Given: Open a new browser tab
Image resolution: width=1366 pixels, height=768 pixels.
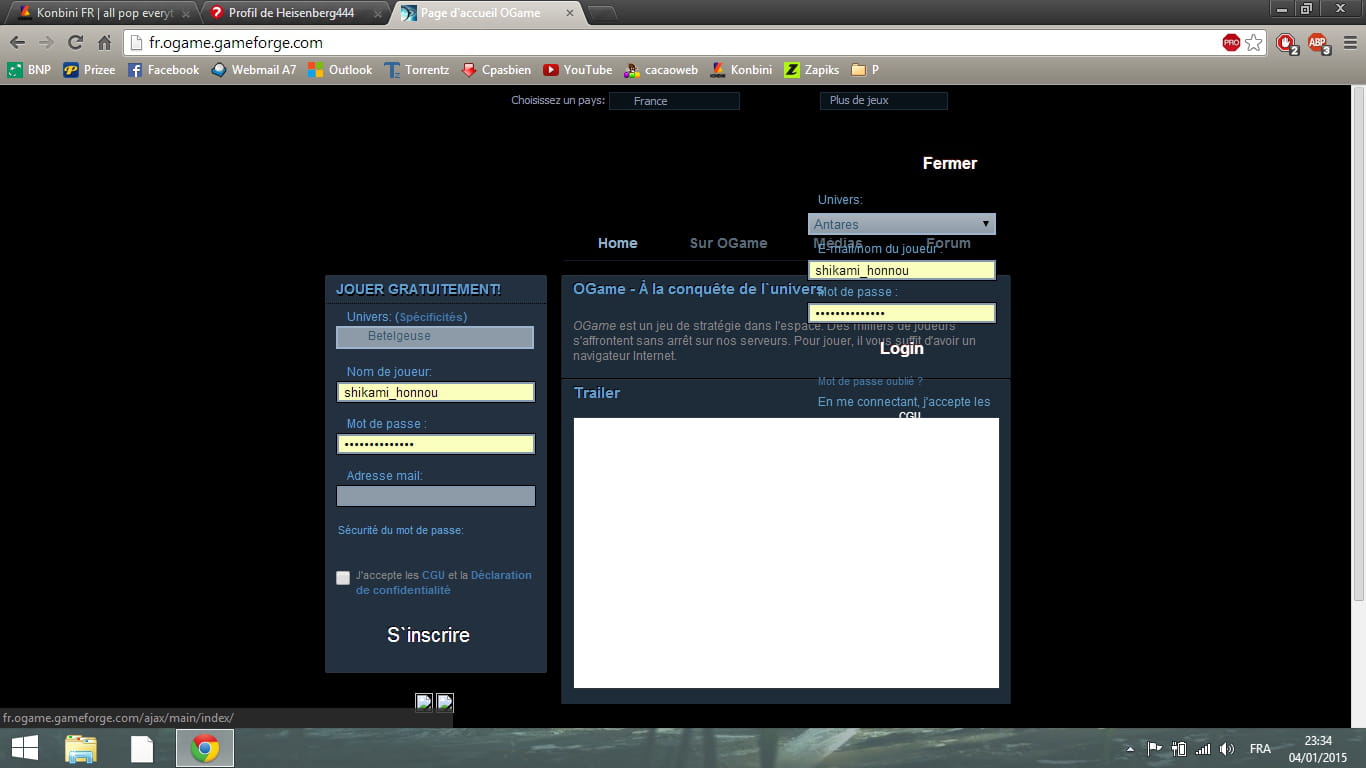Looking at the screenshot, I should click(601, 13).
